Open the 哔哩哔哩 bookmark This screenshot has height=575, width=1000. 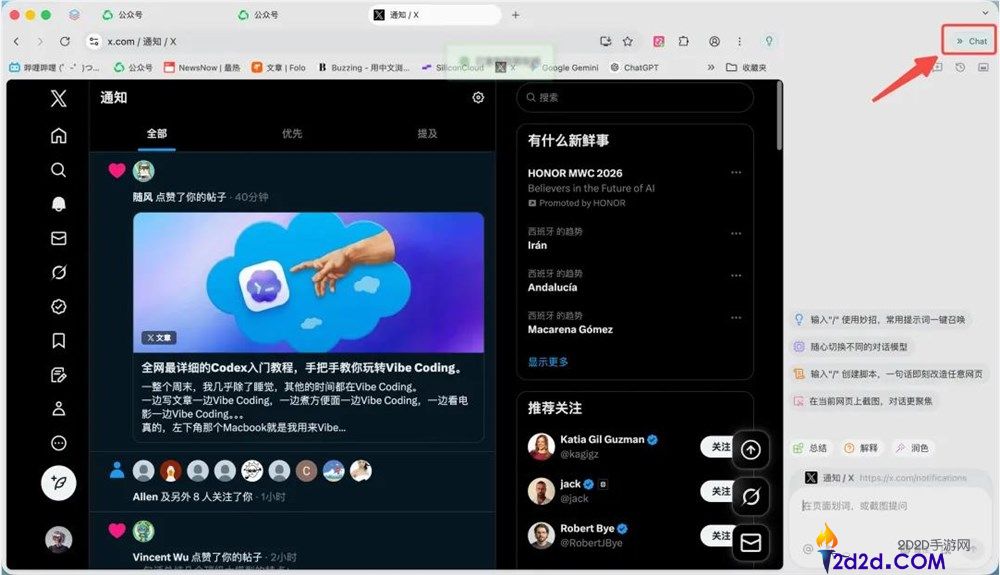click(x=55, y=68)
